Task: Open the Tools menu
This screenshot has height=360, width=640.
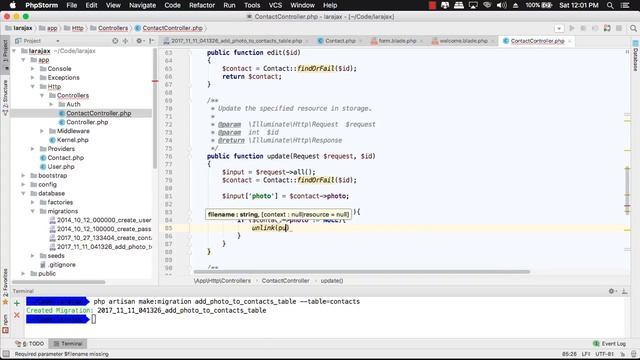Action: (x=252, y=5)
